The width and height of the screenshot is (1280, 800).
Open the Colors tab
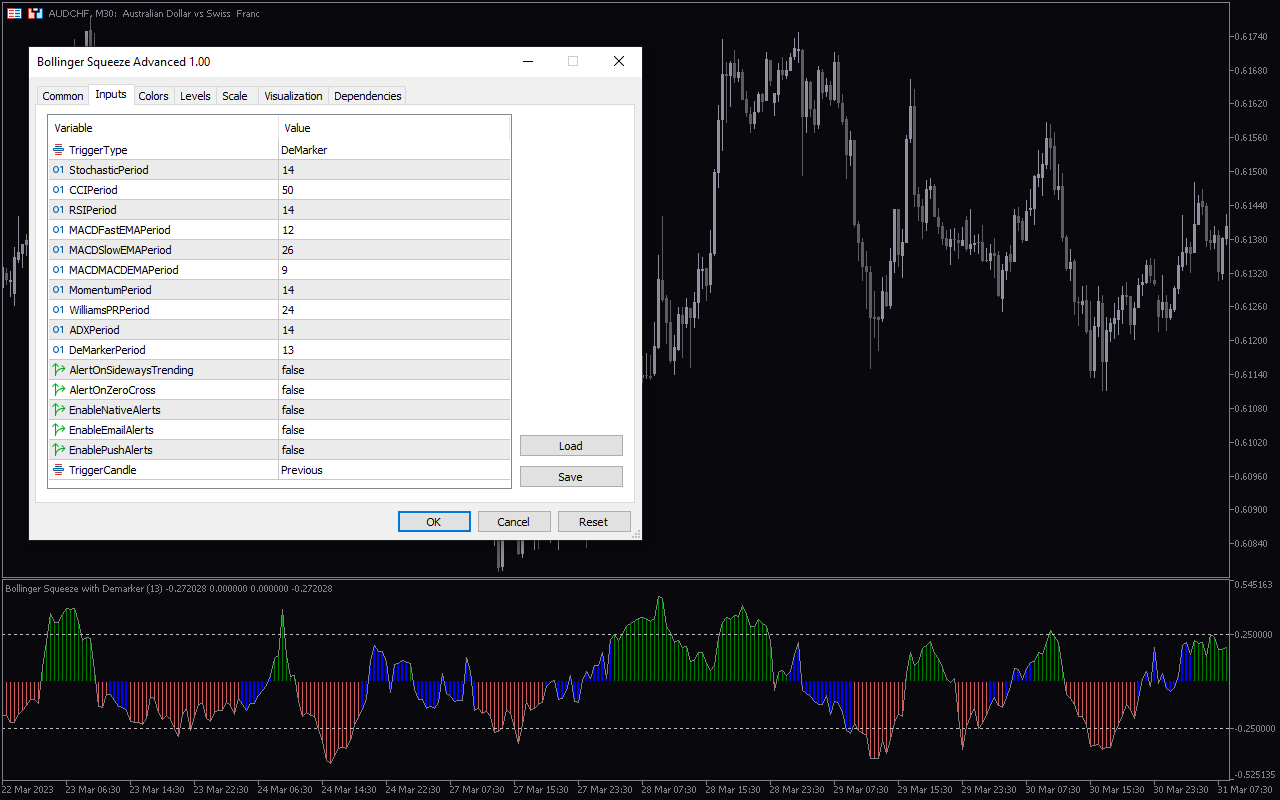(153, 96)
